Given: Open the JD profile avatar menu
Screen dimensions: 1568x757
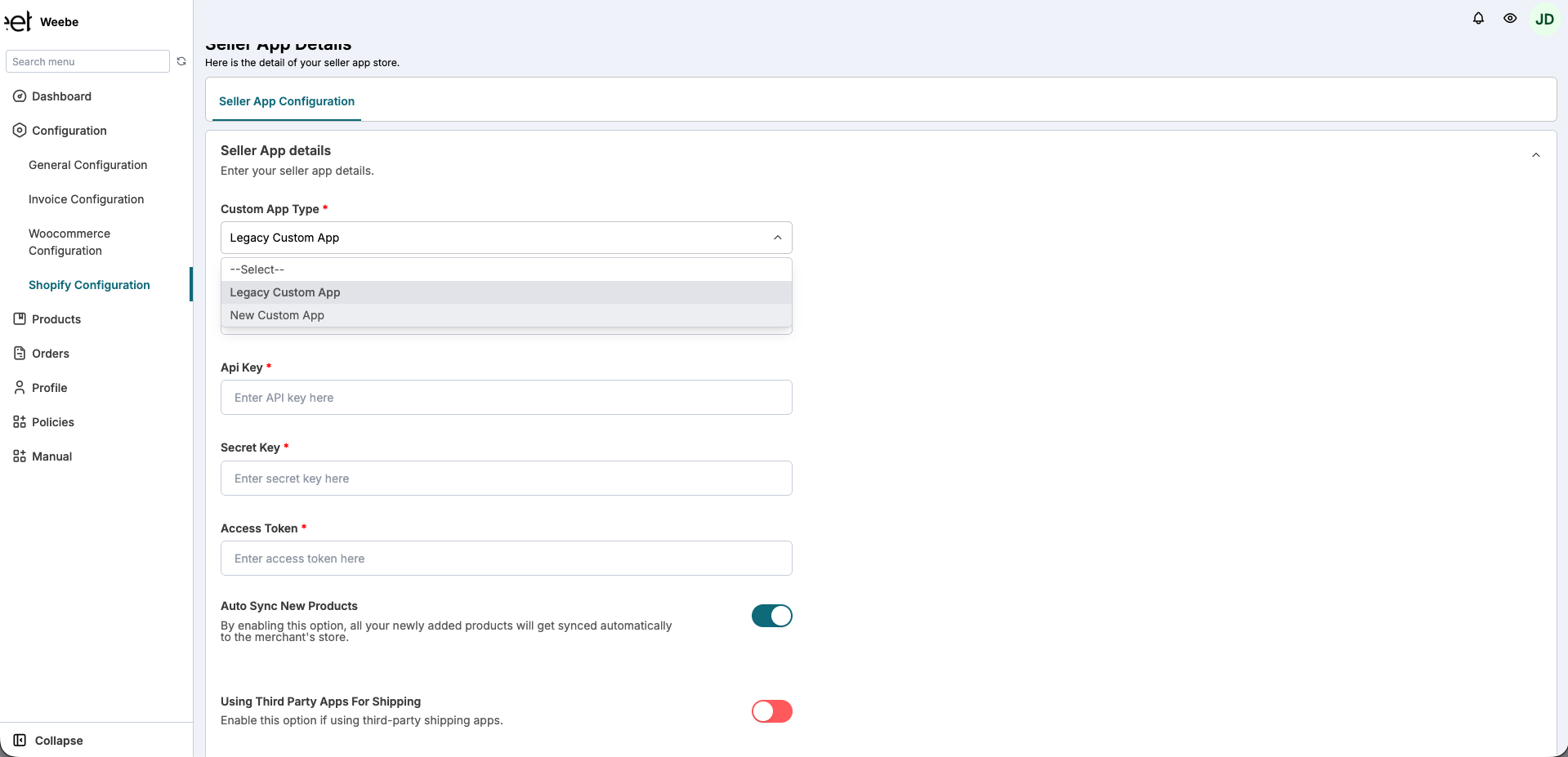Looking at the screenshot, I should pos(1544,18).
